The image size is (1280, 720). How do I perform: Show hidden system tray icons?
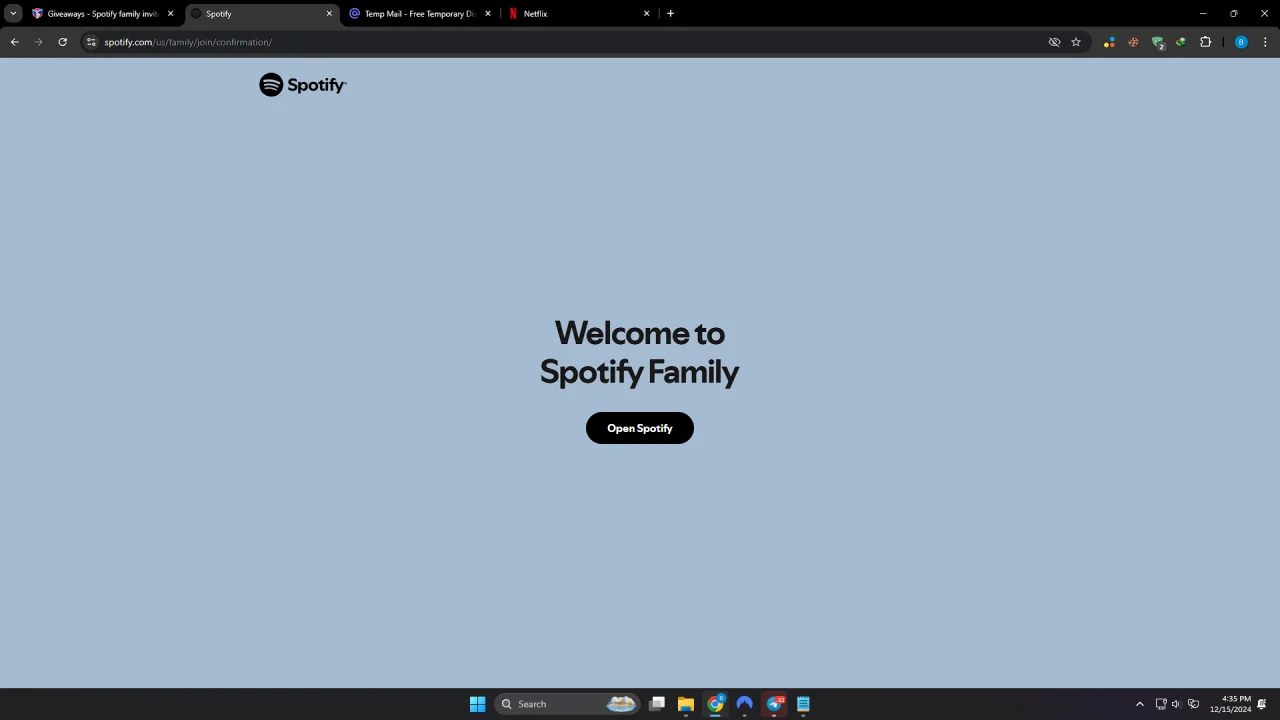(1139, 704)
